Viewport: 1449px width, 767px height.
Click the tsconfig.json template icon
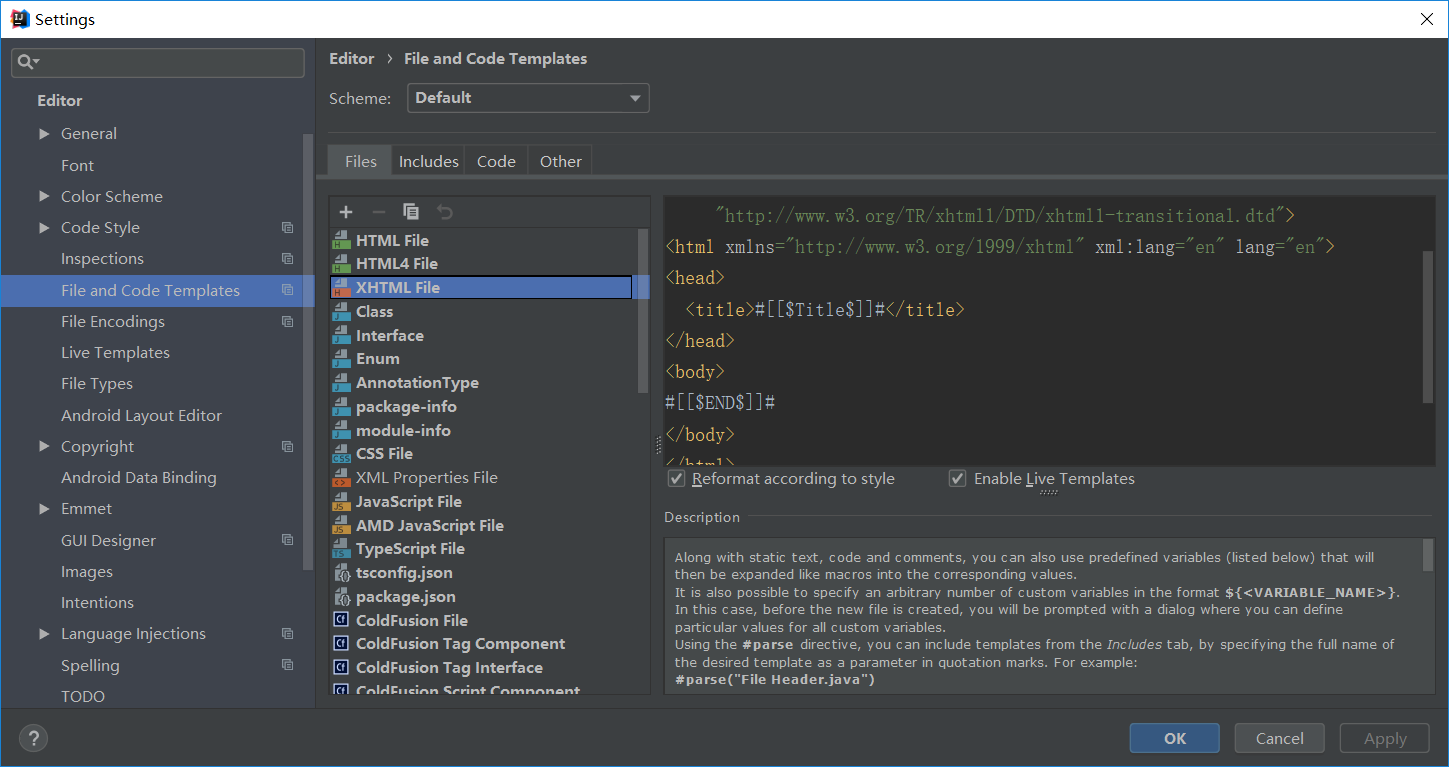coord(341,573)
